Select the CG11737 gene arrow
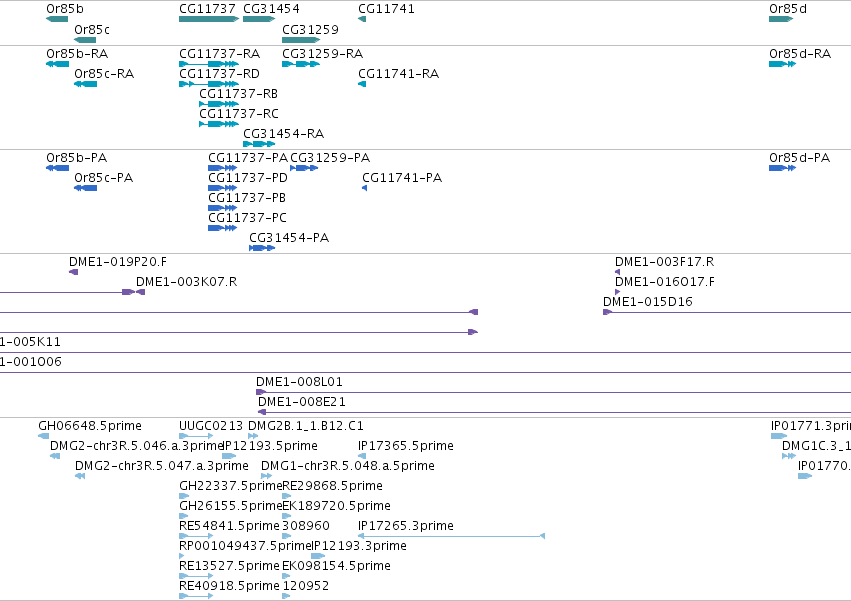The width and height of the screenshot is (851, 601). point(209,19)
